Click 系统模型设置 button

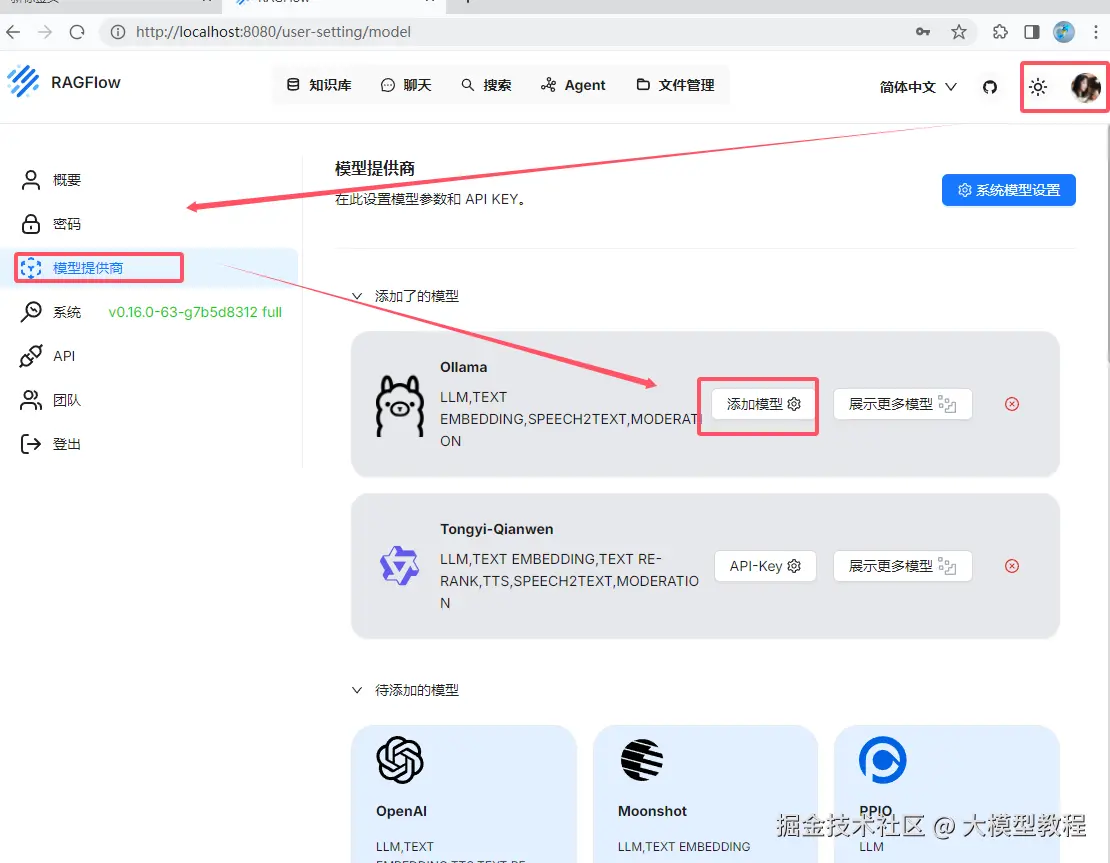[1008, 190]
